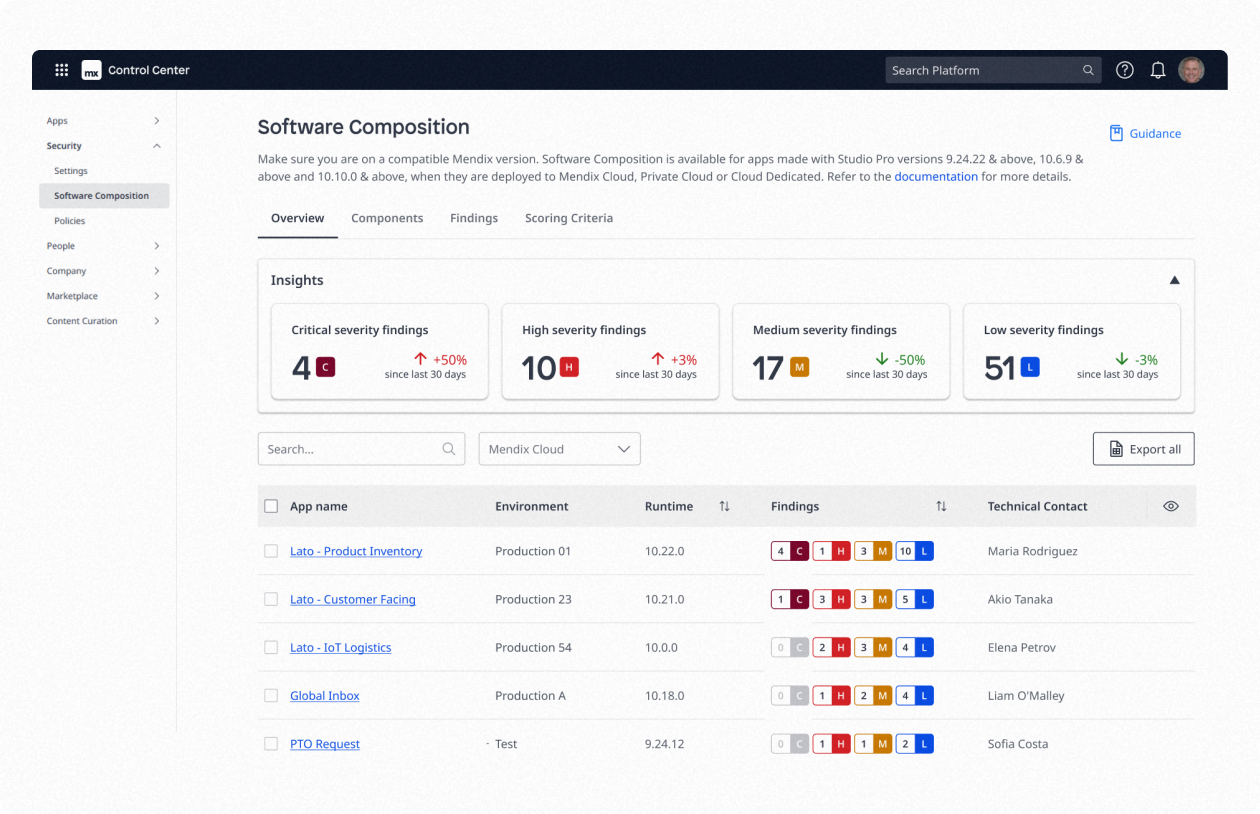Viewport: 1260px width, 814px height.
Task: Open the help question mark icon
Action: 1125,70
